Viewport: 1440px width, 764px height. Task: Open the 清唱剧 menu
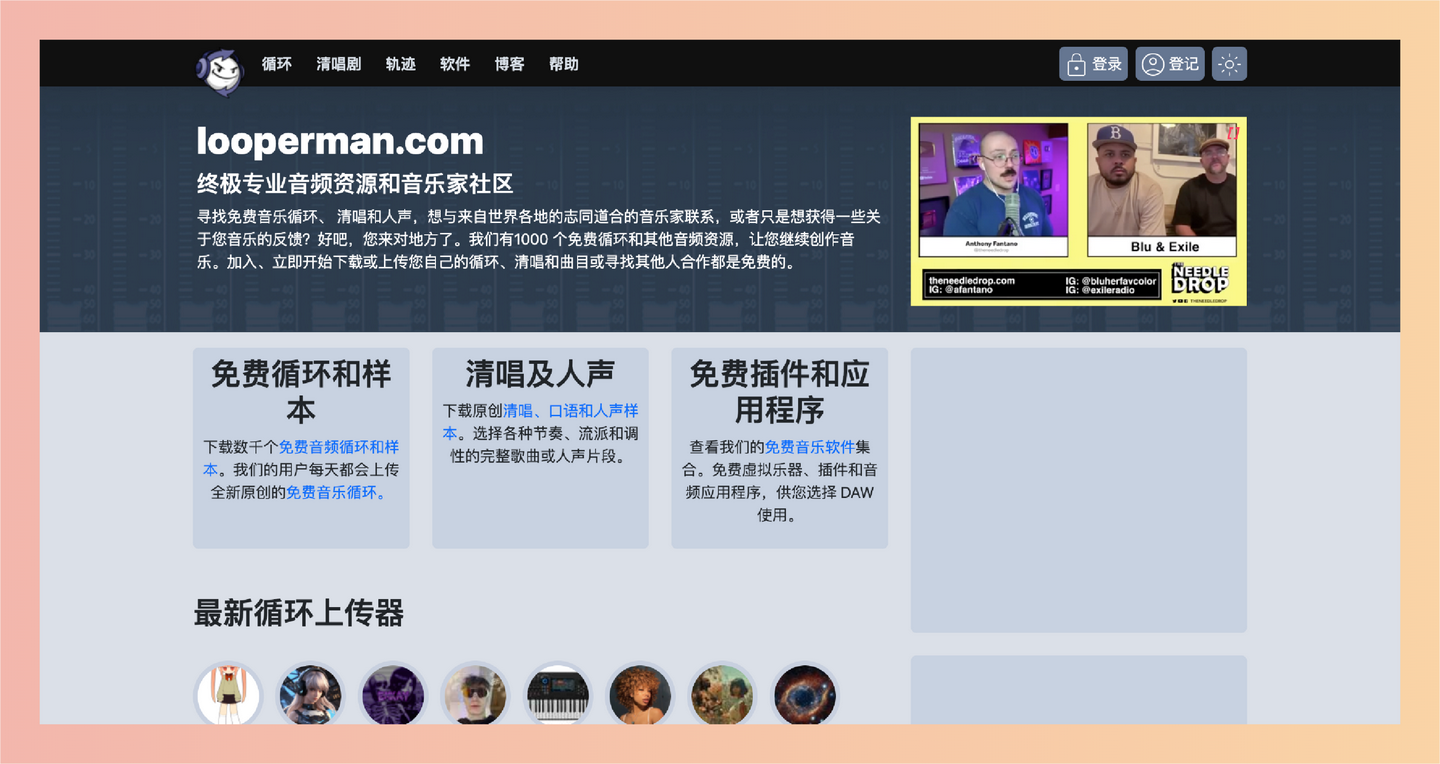tap(339, 64)
